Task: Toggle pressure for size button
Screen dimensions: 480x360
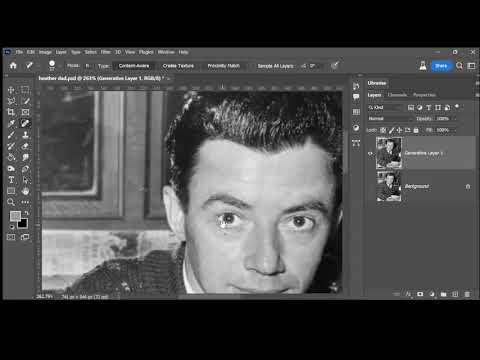Action: 335,65
